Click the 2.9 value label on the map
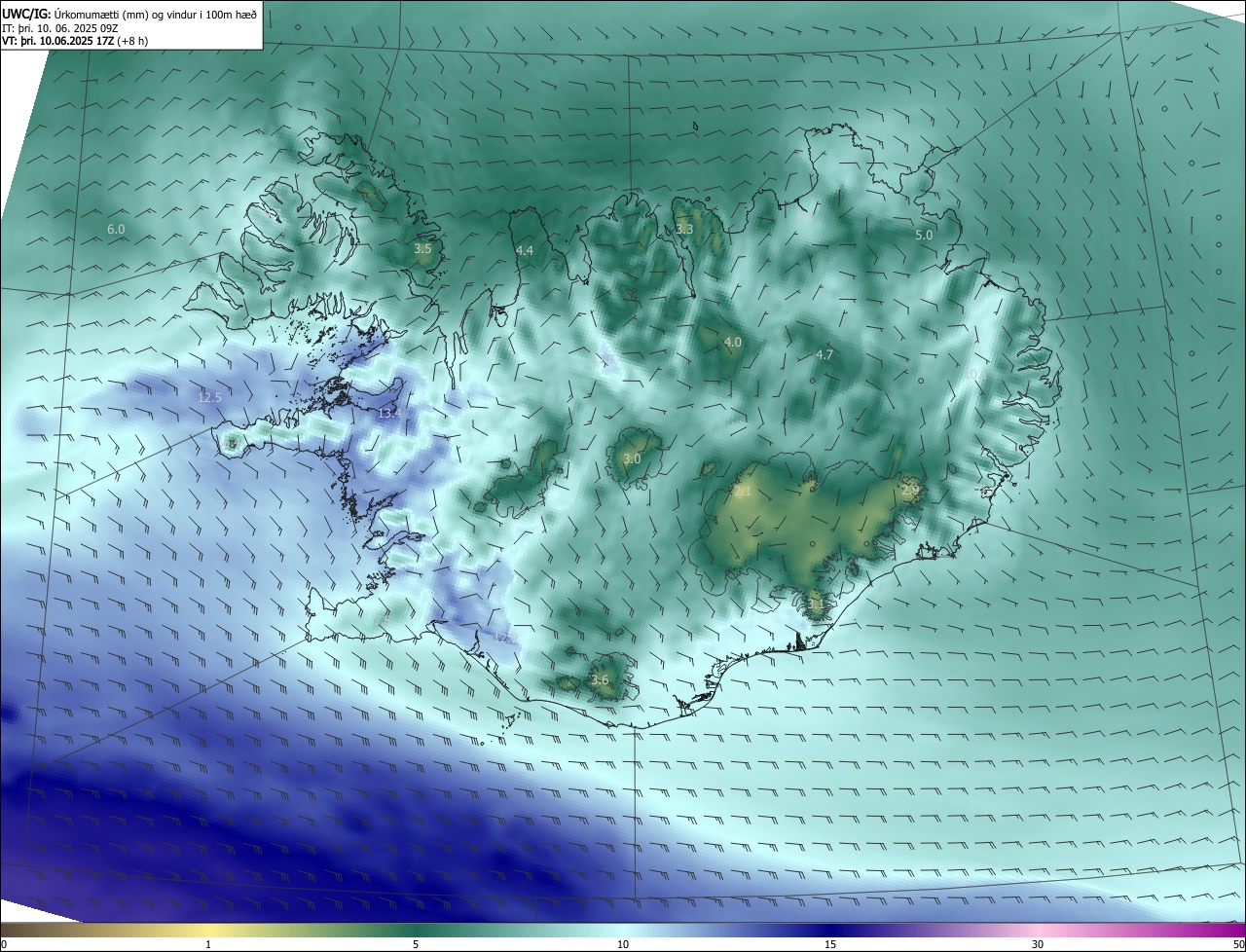 pos(910,492)
